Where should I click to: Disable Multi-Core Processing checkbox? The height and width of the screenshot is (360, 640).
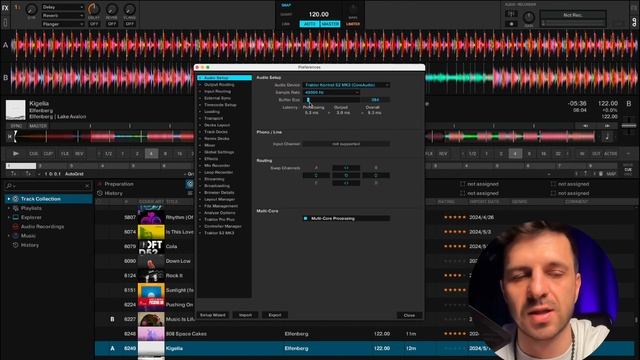coord(305,218)
